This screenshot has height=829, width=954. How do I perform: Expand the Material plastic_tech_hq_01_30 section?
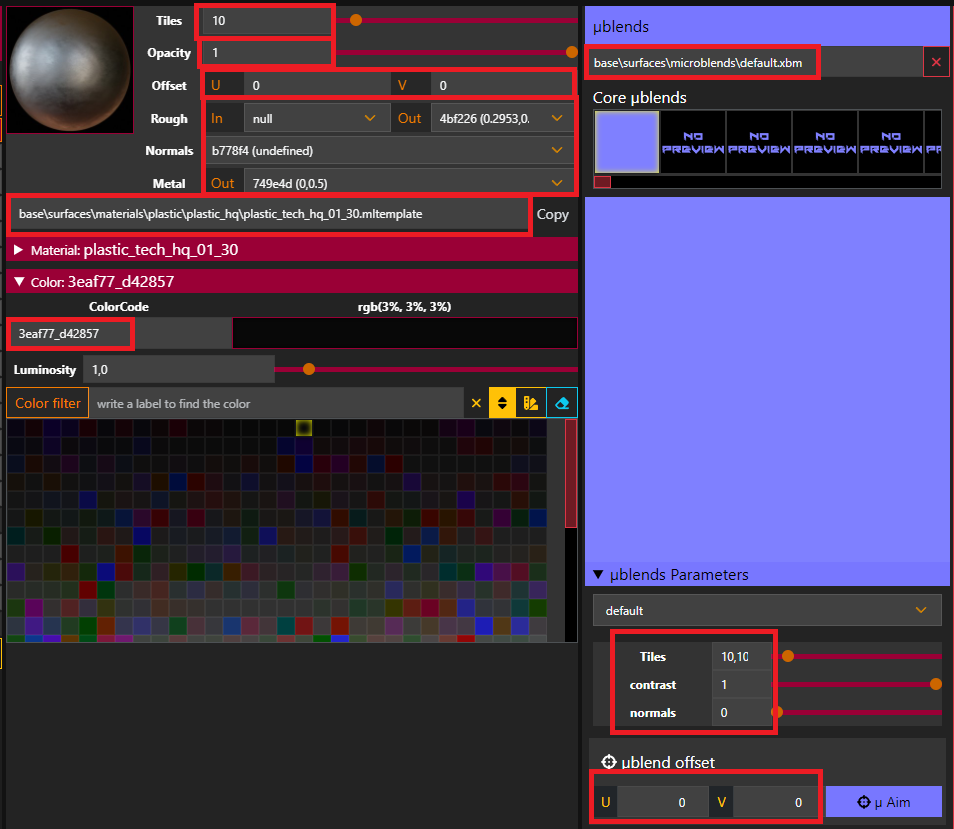point(19,249)
